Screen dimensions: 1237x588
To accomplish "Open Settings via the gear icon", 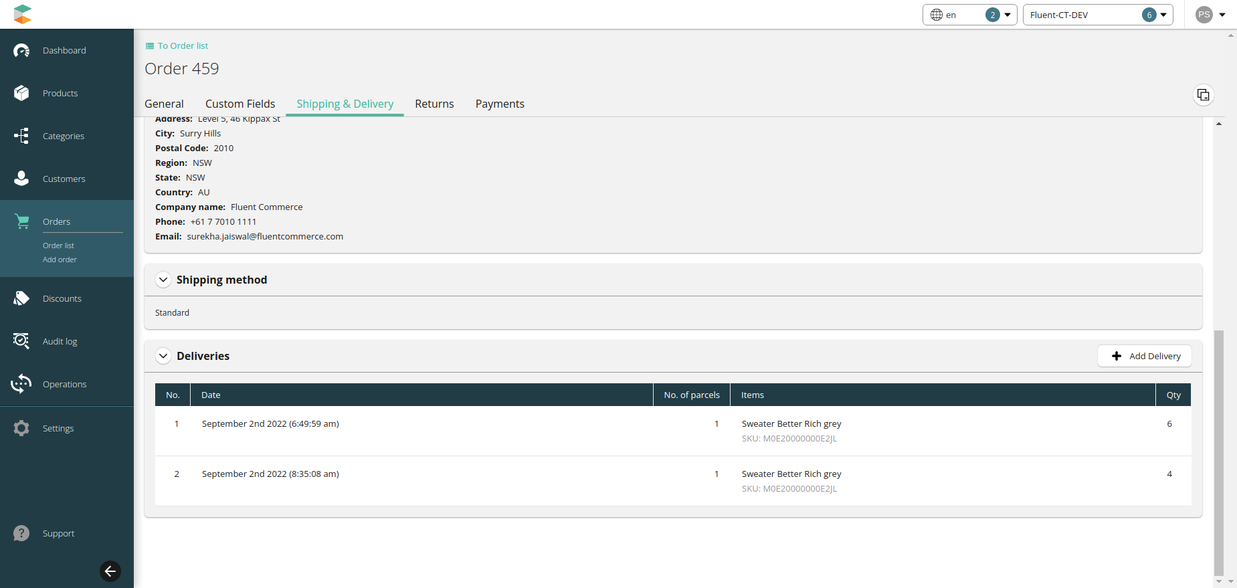I will pyautogui.click(x=21, y=428).
